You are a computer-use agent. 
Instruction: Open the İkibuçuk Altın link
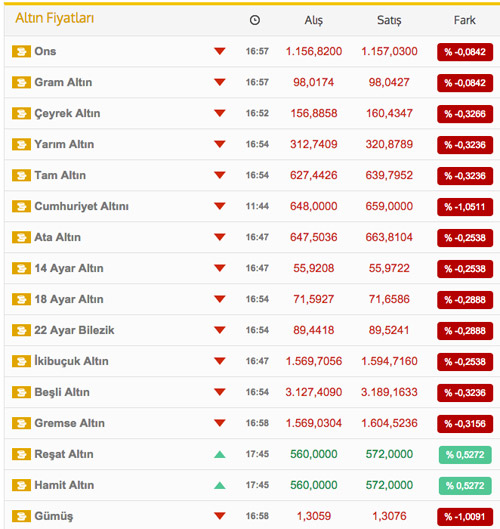pos(72,361)
